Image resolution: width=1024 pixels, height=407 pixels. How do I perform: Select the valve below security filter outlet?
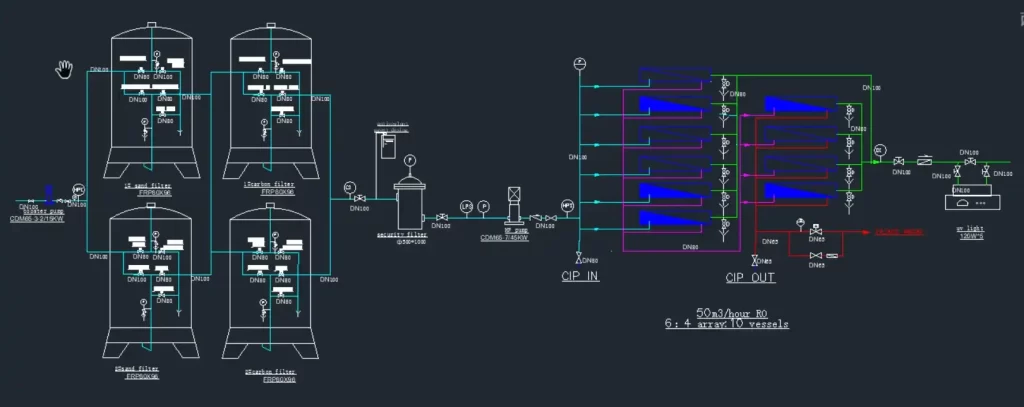coord(441,218)
